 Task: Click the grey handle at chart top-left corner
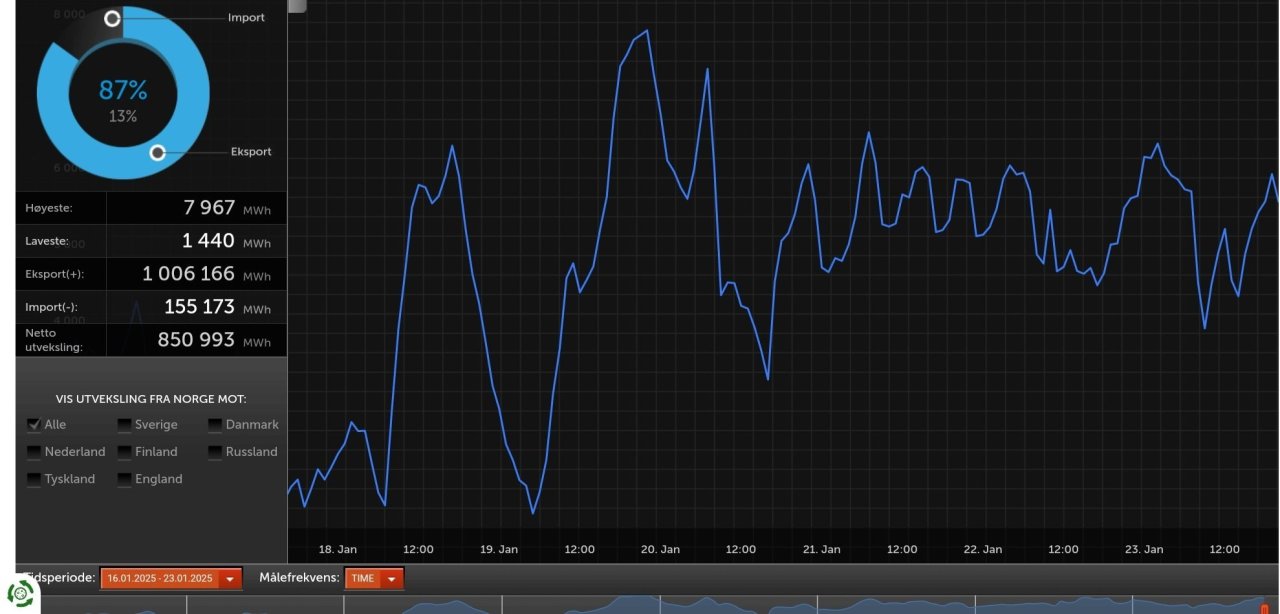coord(297,5)
